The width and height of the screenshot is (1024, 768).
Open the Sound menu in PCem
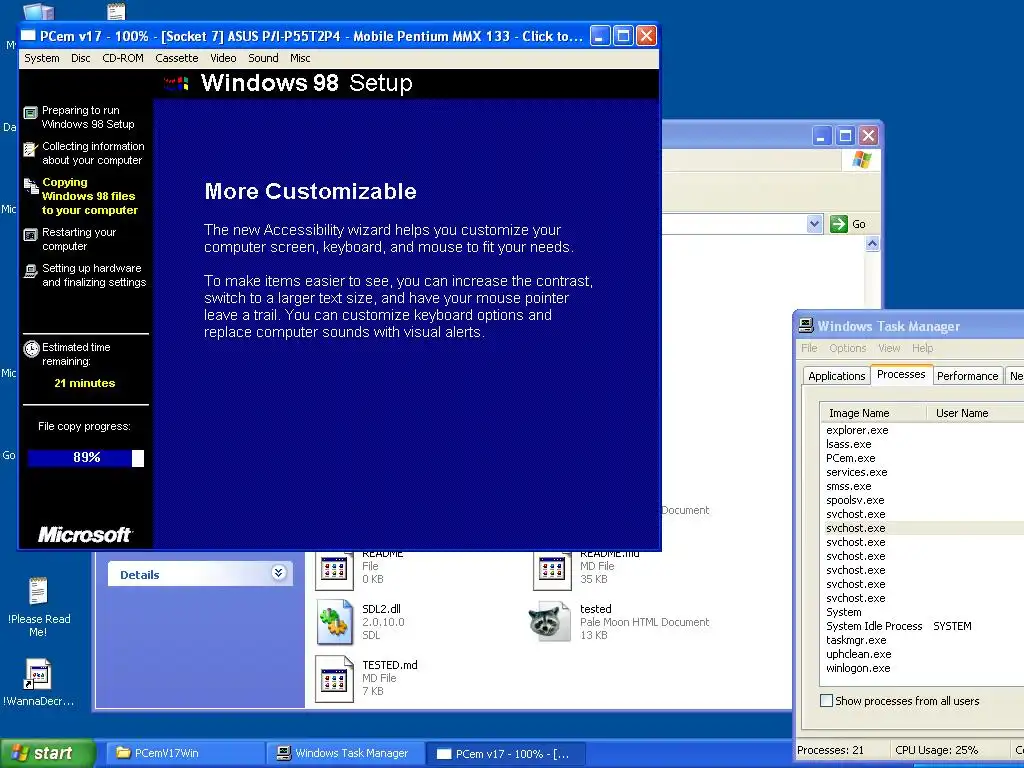[x=263, y=58]
